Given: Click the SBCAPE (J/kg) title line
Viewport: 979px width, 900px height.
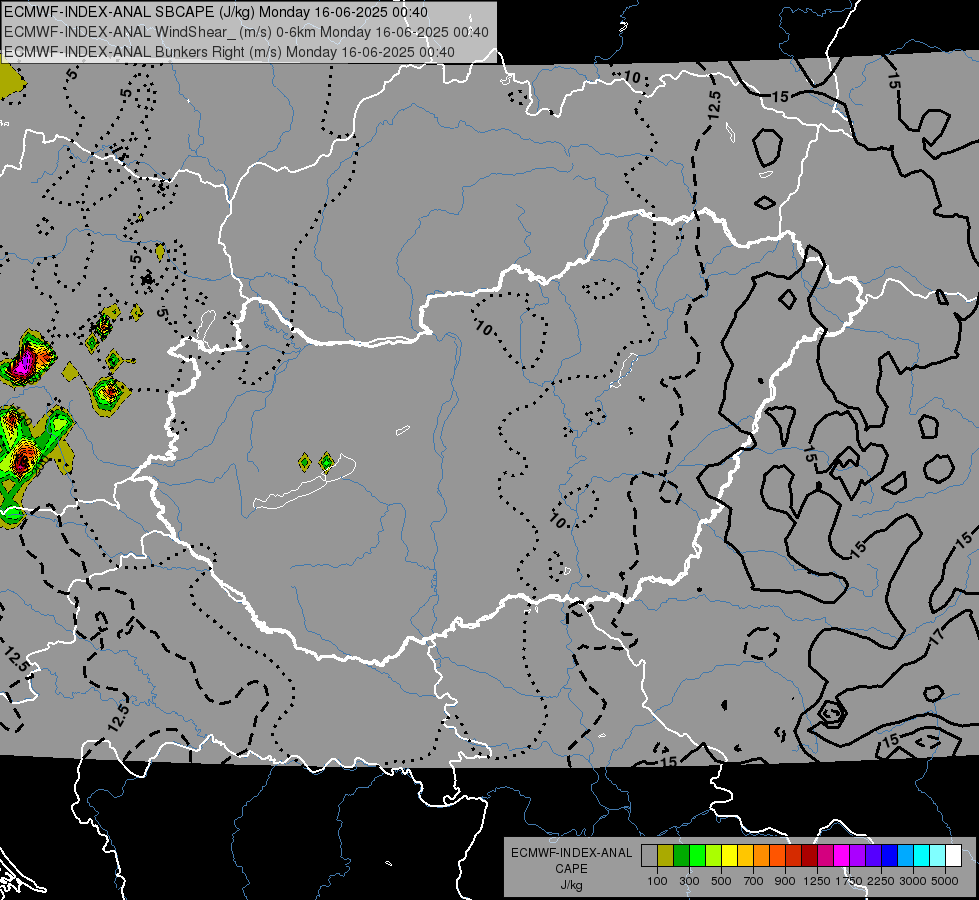Looking at the screenshot, I should [x=216, y=12].
